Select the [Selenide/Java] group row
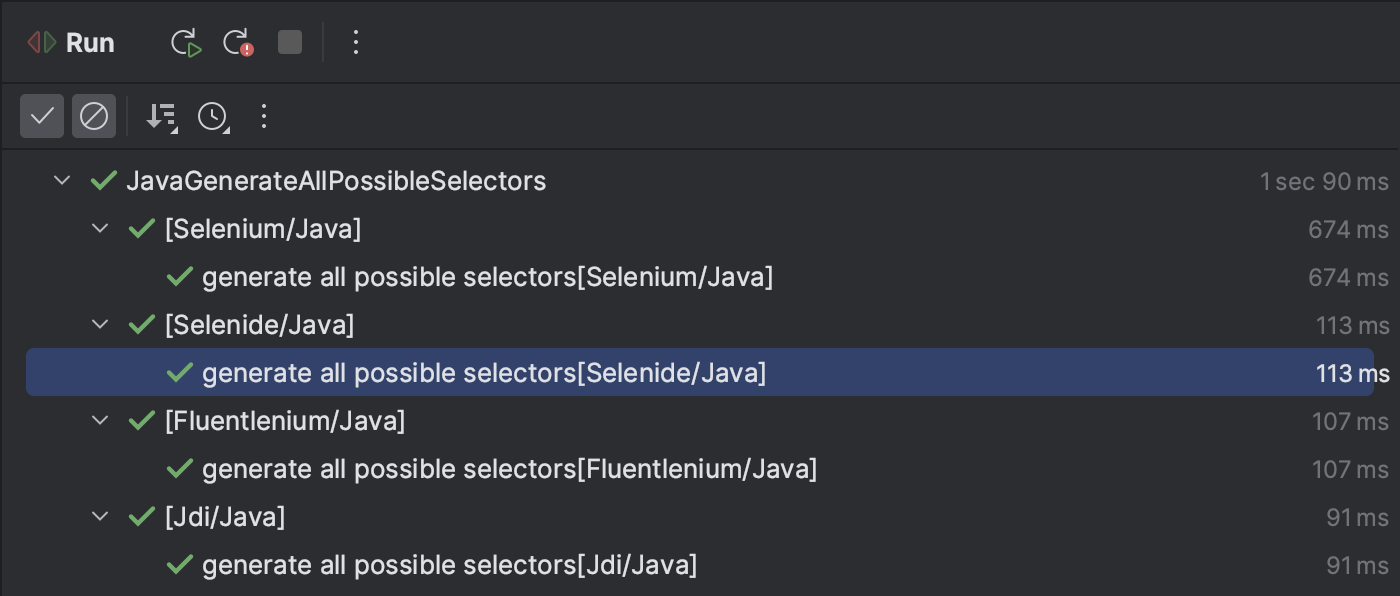This screenshot has height=596, width=1400. click(700, 325)
